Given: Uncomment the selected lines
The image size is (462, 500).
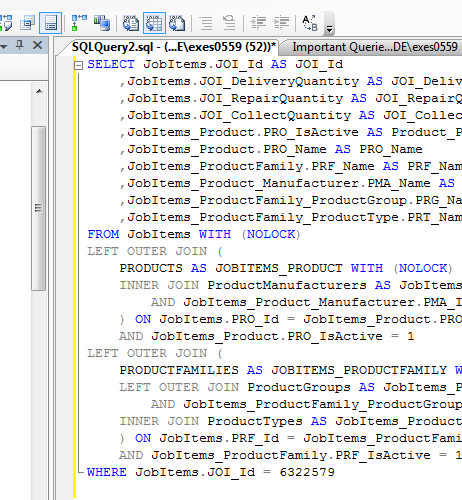Looking at the screenshot, I should click(x=229, y=23).
